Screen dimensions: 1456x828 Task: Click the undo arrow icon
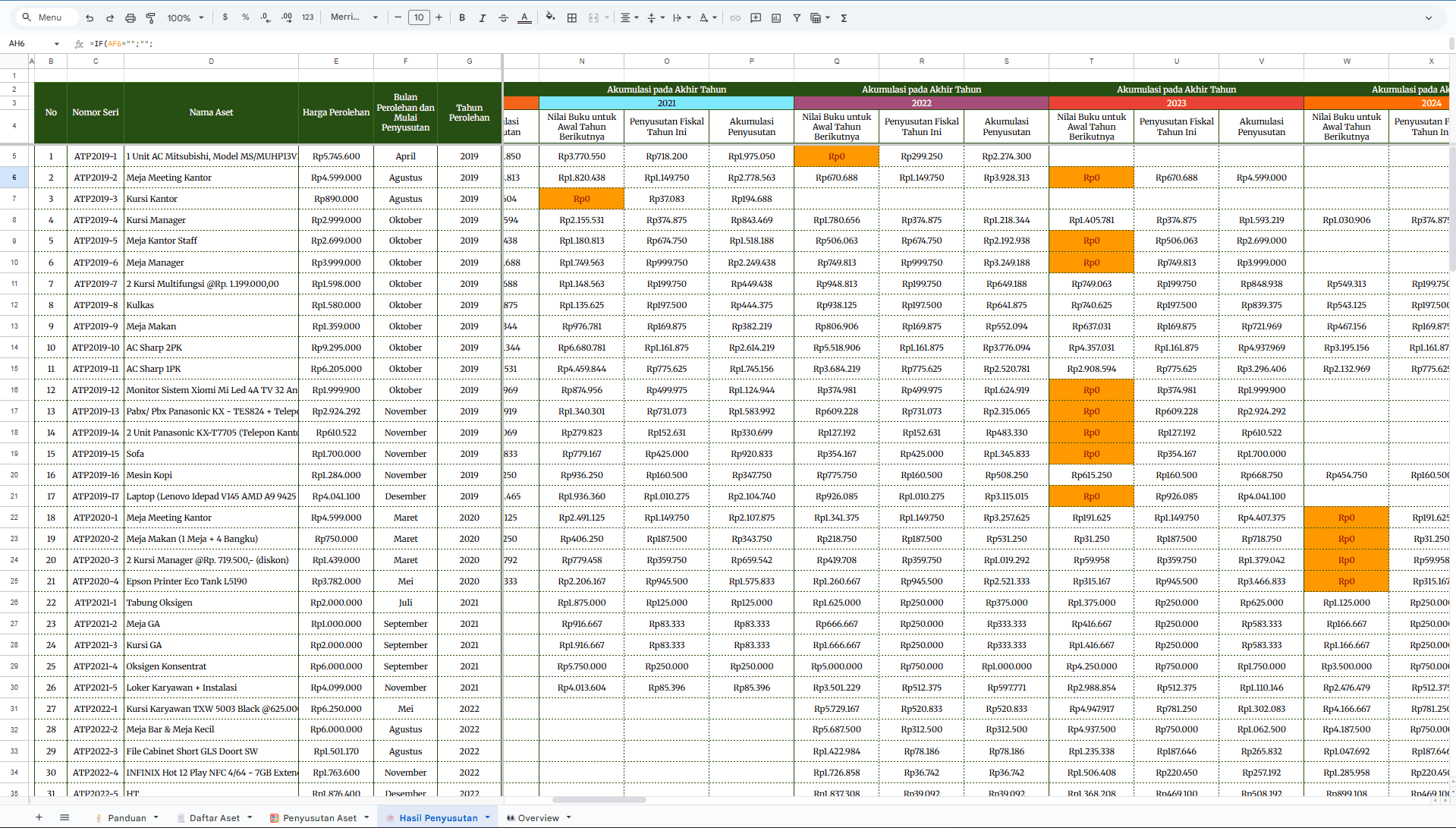tap(90, 17)
